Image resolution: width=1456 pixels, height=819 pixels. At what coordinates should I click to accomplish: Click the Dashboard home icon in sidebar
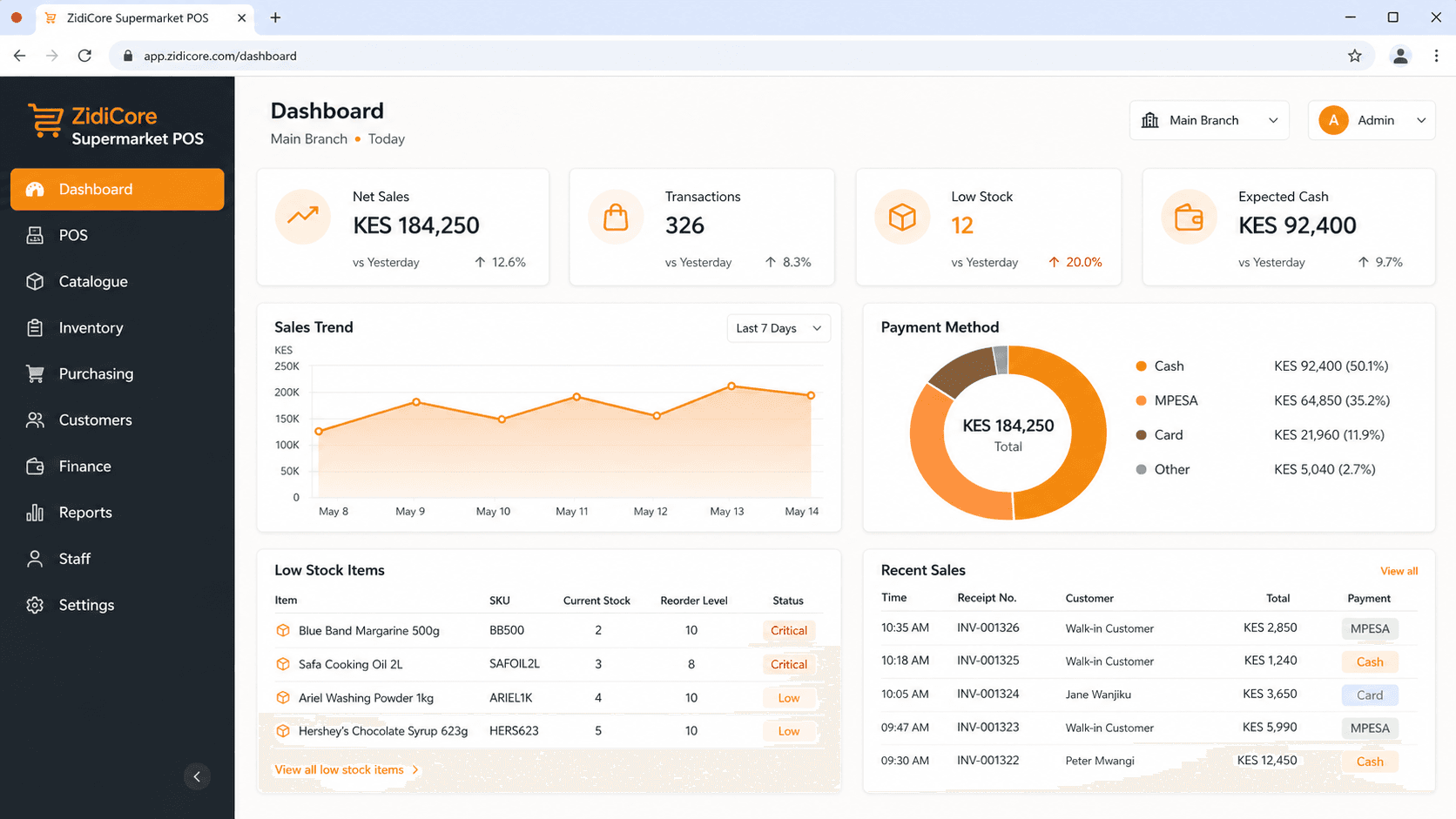[35, 189]
